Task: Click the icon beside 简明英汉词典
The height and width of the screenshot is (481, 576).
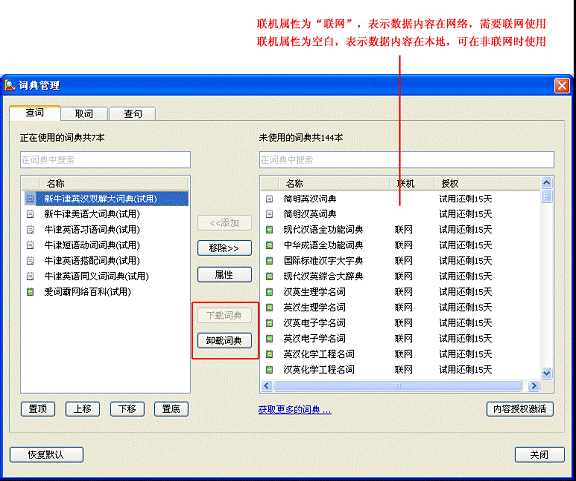Action: (269, 199)
